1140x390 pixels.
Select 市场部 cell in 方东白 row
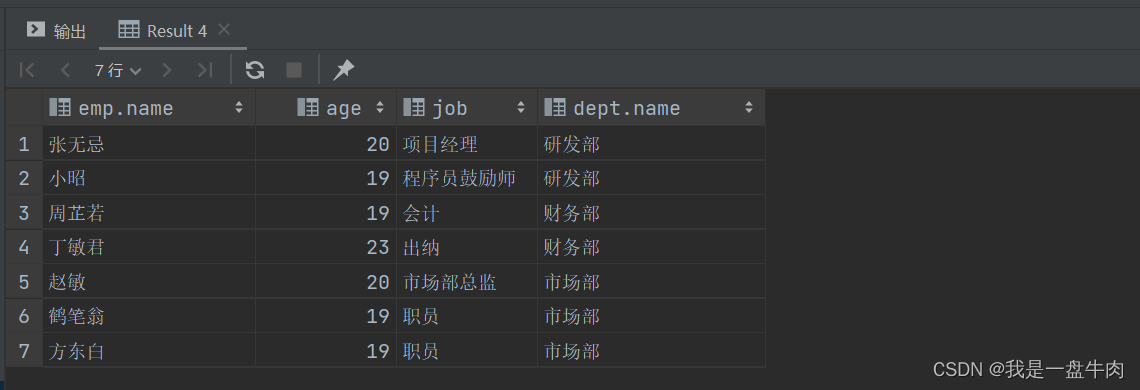point(651,351)
